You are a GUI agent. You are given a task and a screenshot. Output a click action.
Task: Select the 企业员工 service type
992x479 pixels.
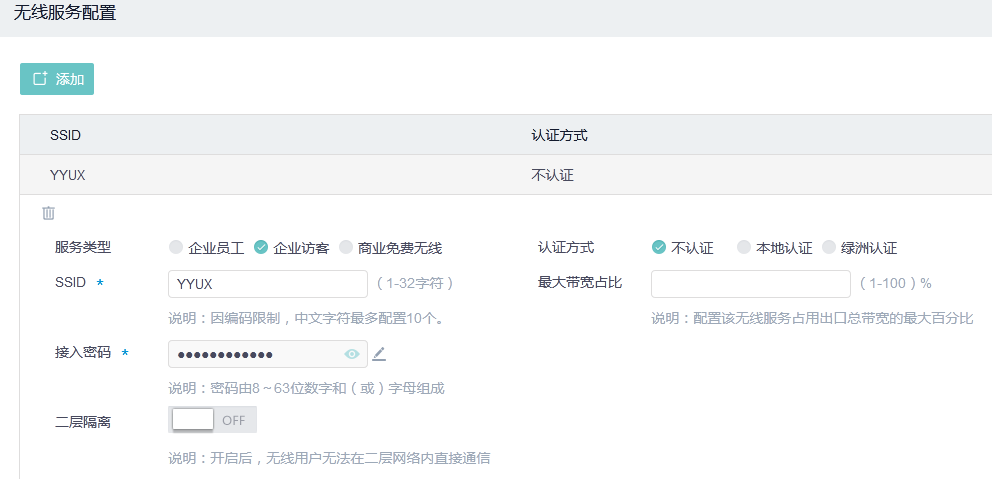point(177,248)
